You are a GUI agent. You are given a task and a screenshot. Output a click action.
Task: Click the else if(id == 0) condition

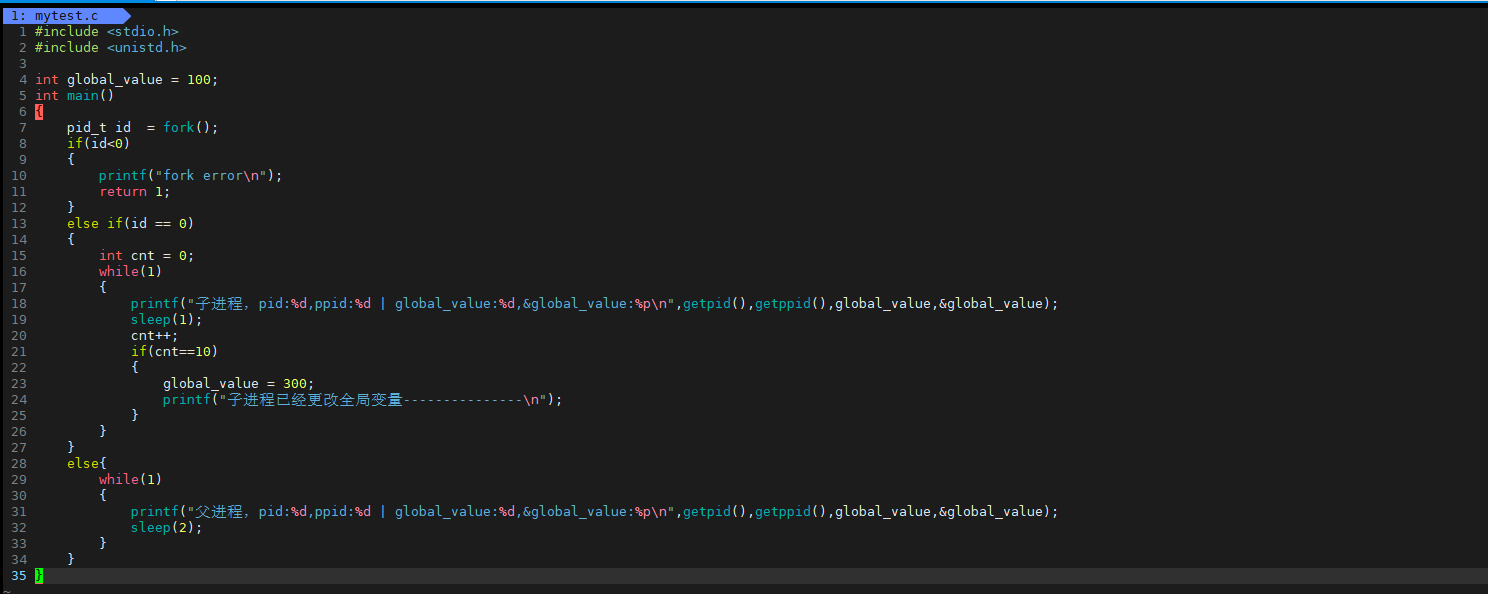(131, 224)
